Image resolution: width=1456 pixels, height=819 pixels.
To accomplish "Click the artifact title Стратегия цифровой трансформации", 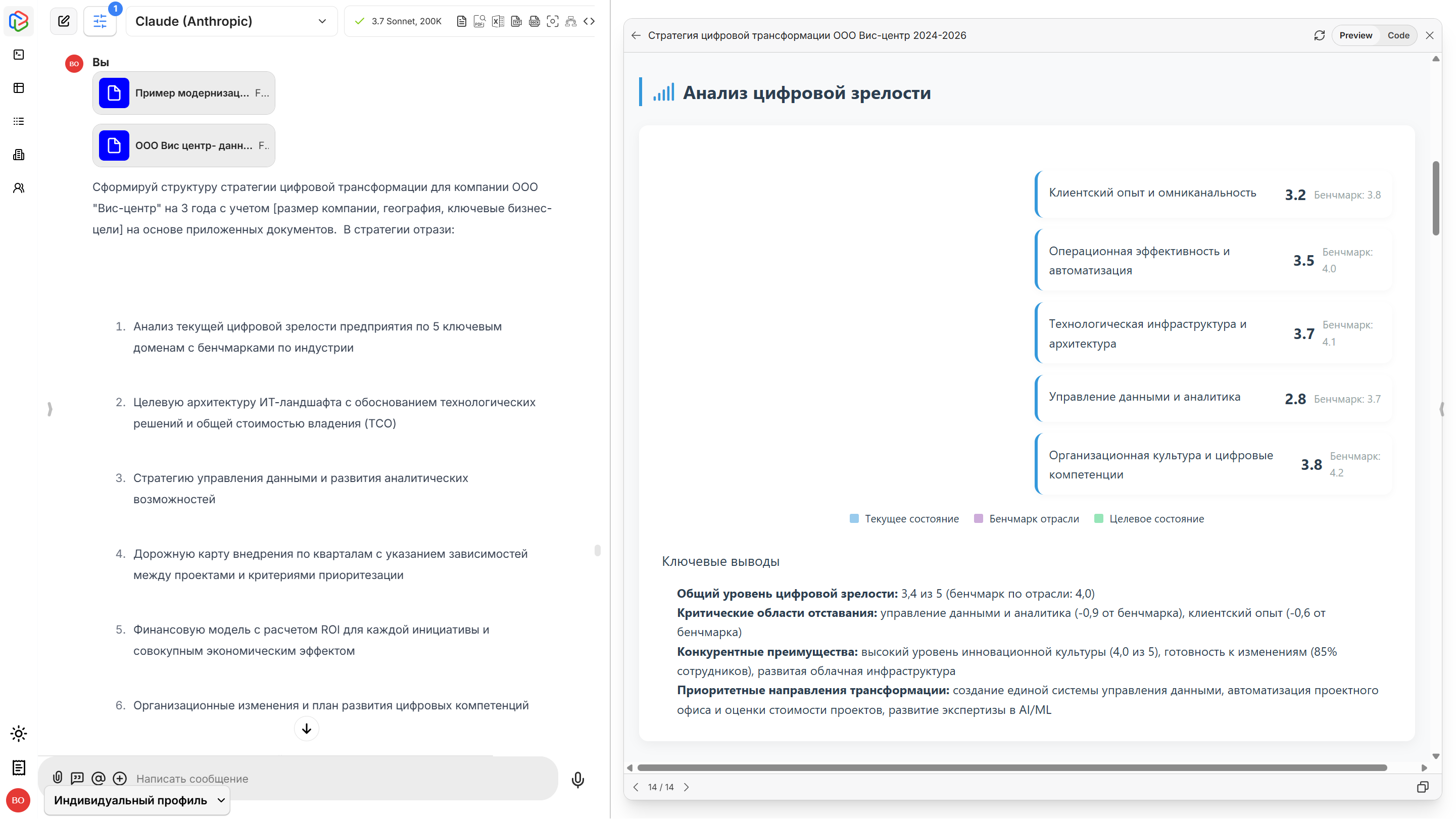I will point(807,35).
